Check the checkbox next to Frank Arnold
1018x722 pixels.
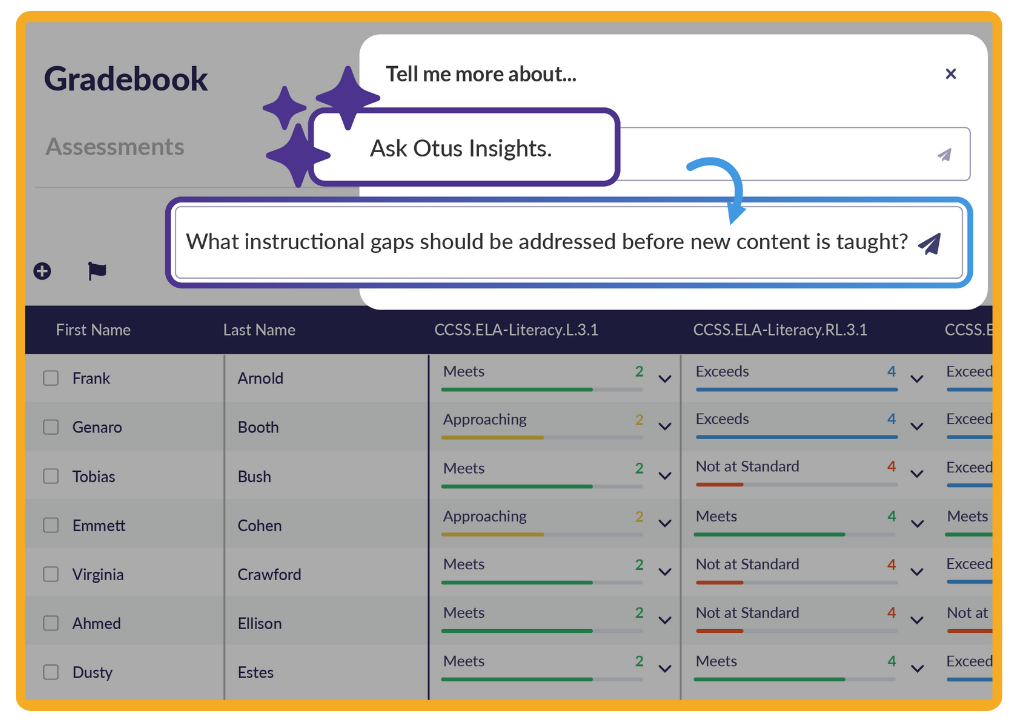pyautogui.click(x=50, y=378)
